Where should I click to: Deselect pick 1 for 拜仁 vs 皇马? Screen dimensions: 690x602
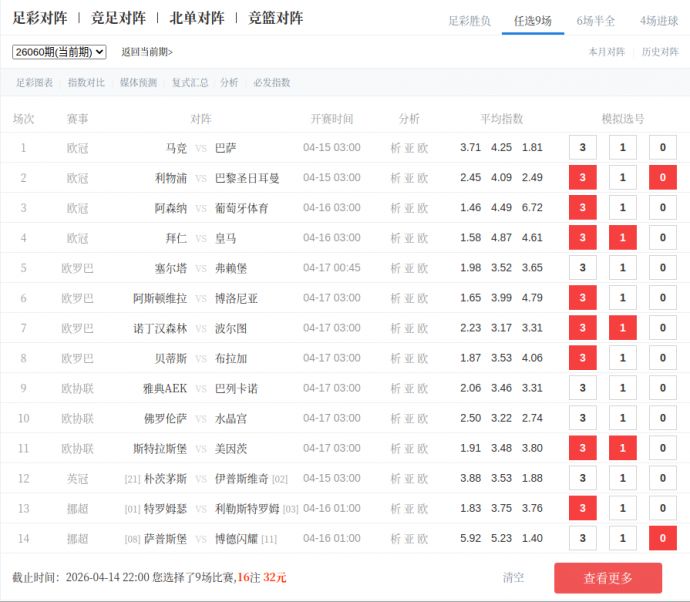point(622,238)
